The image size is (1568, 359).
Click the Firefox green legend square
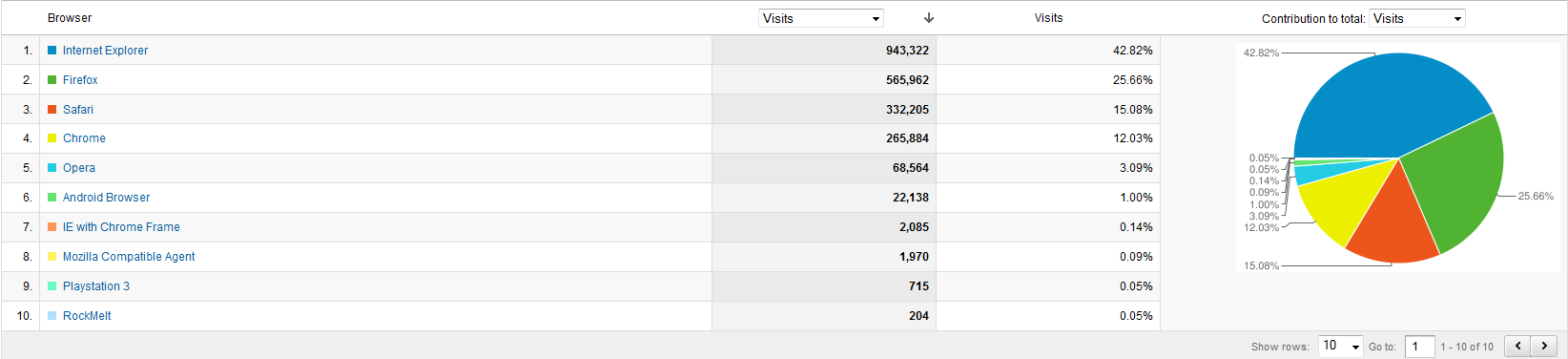52,80
